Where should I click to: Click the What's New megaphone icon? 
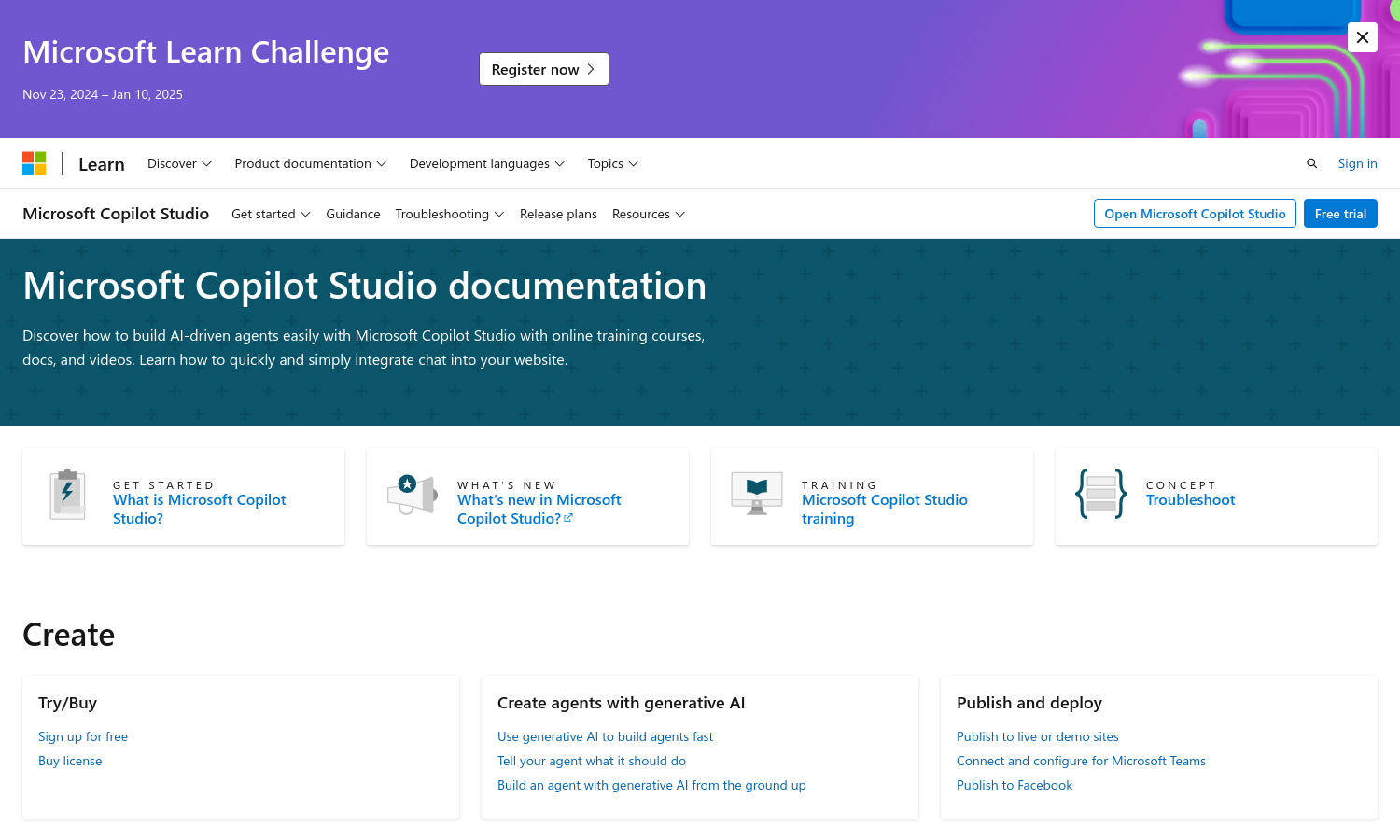point(412,494)
